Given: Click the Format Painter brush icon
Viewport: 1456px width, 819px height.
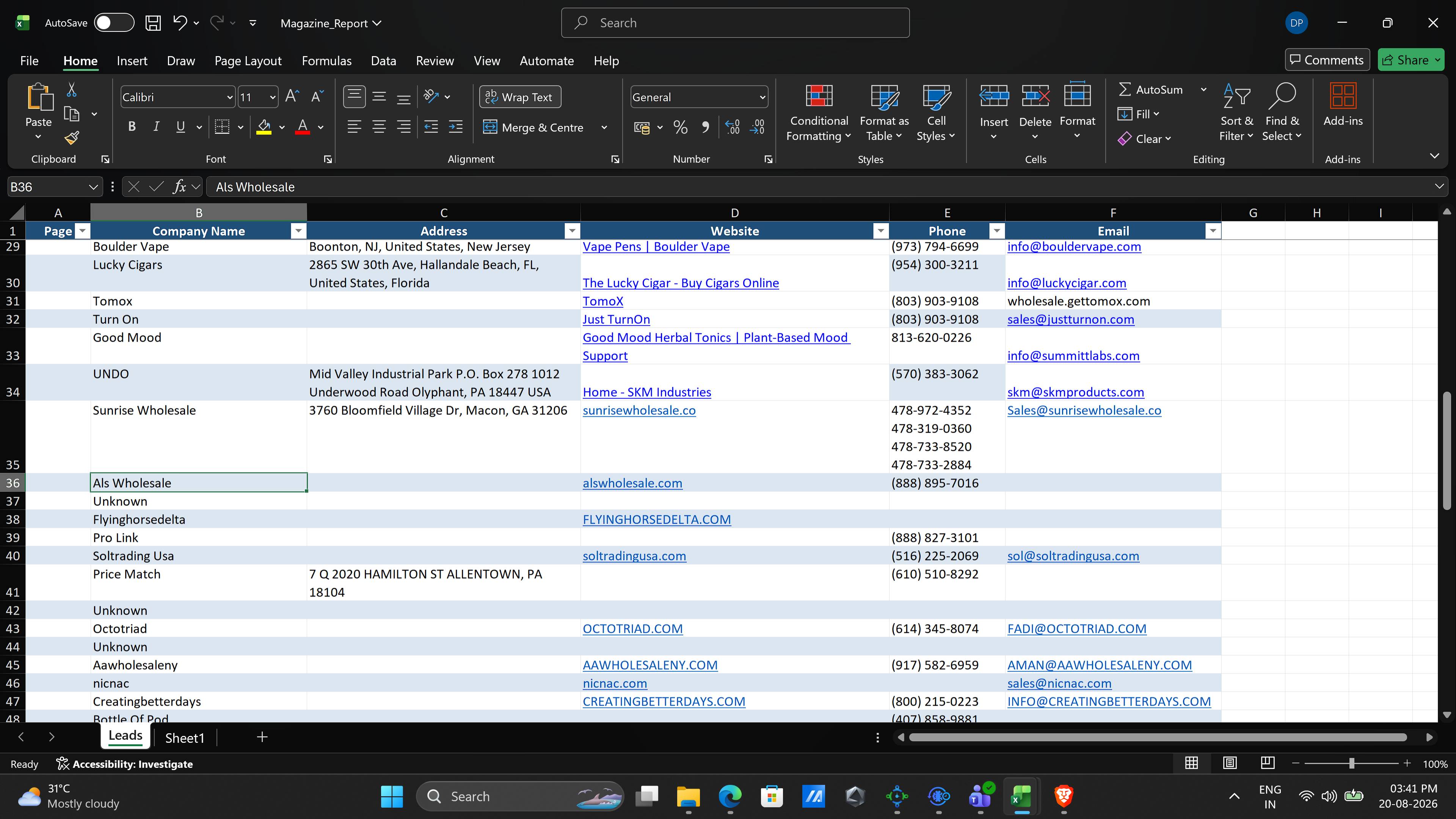Looking at the screenshot, I should pos(72,138).
